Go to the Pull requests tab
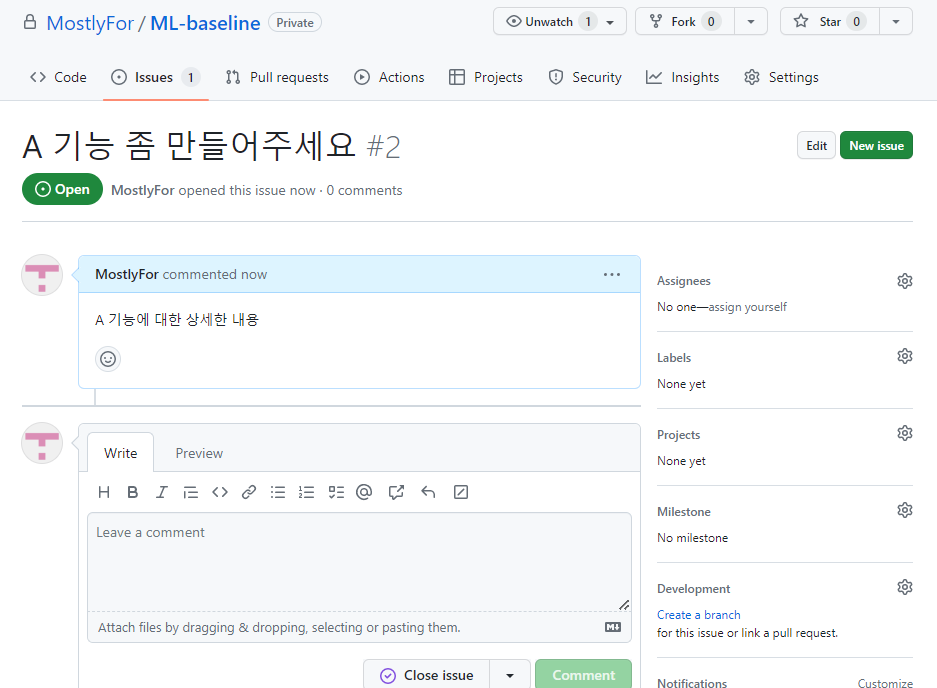The width and height of the screenshot is (937, 688). 277,77
